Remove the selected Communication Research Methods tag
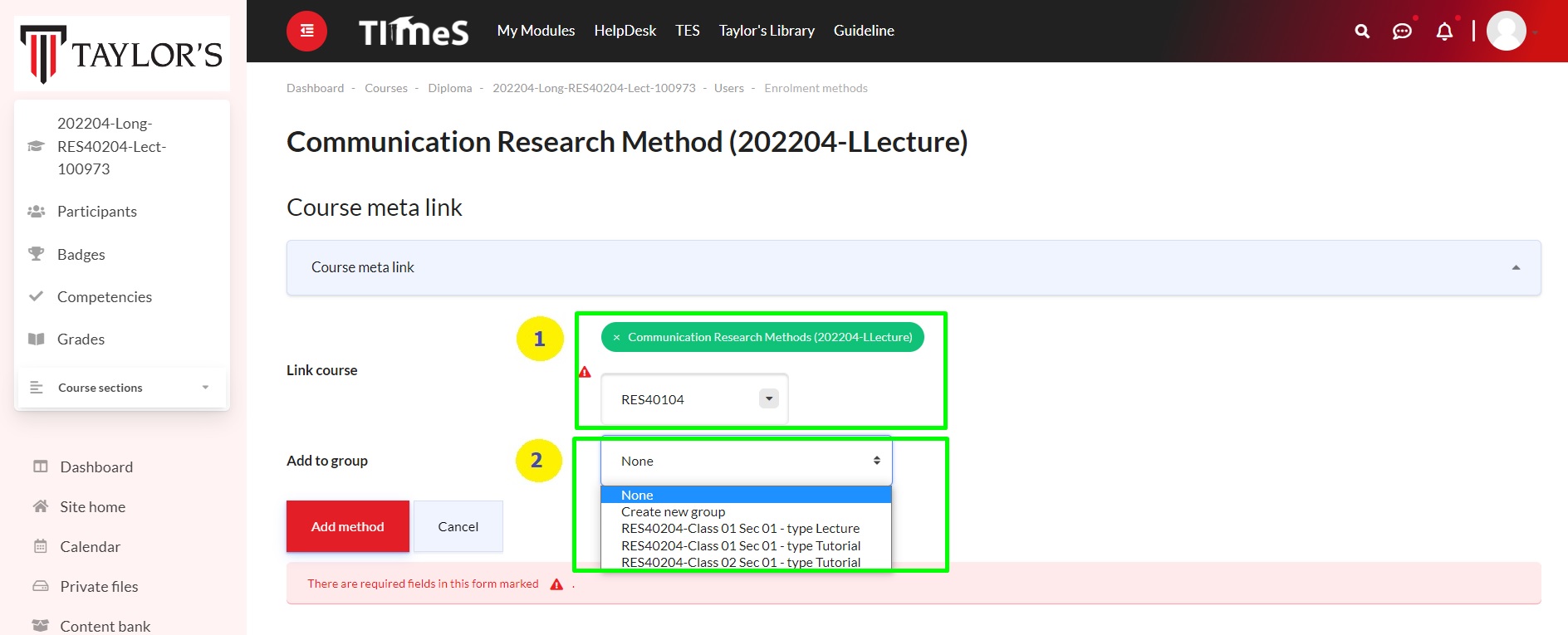1568x635 pixels. 616,338
